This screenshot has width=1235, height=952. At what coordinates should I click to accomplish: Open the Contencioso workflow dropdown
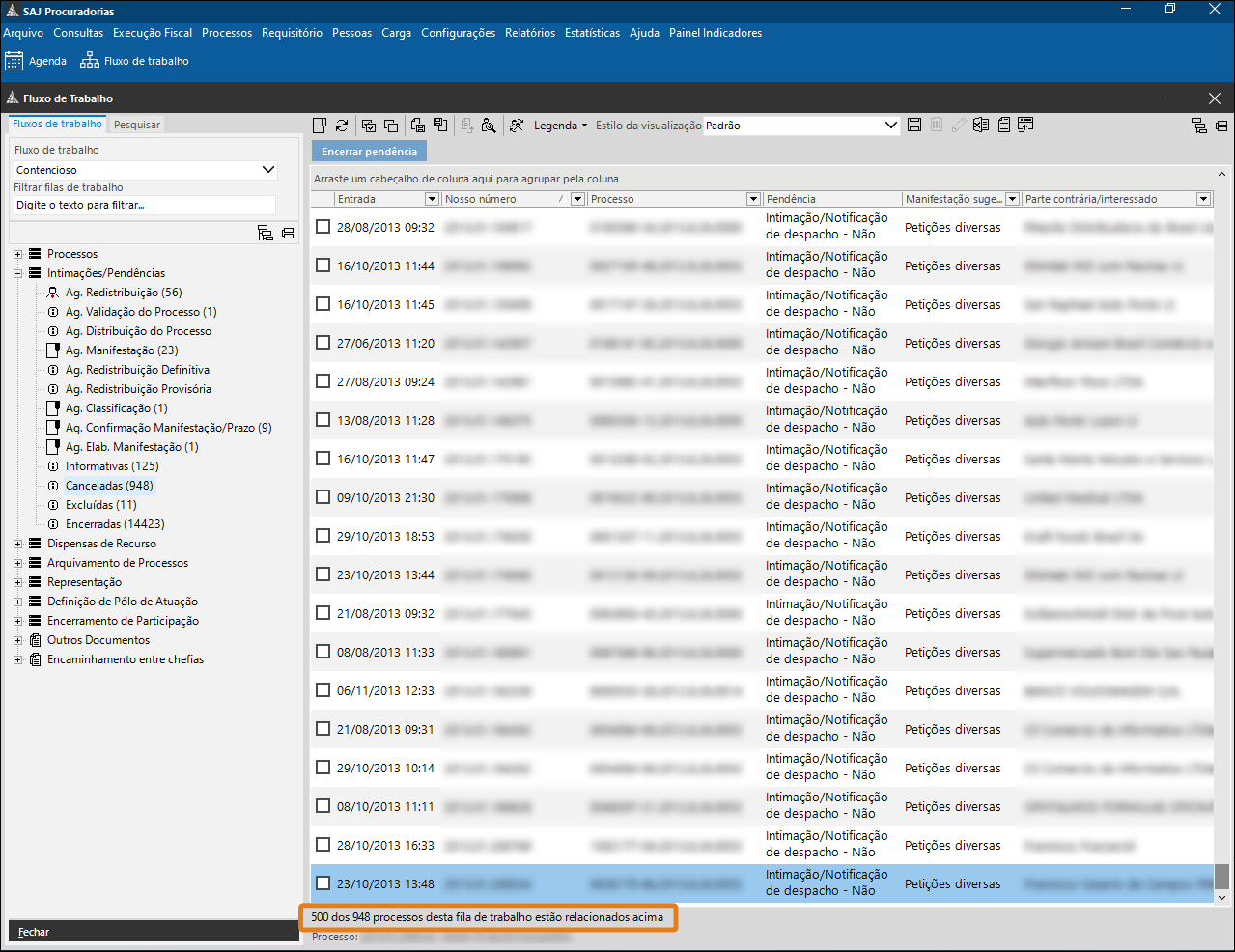pyautogui.click(x=268, y=170)
